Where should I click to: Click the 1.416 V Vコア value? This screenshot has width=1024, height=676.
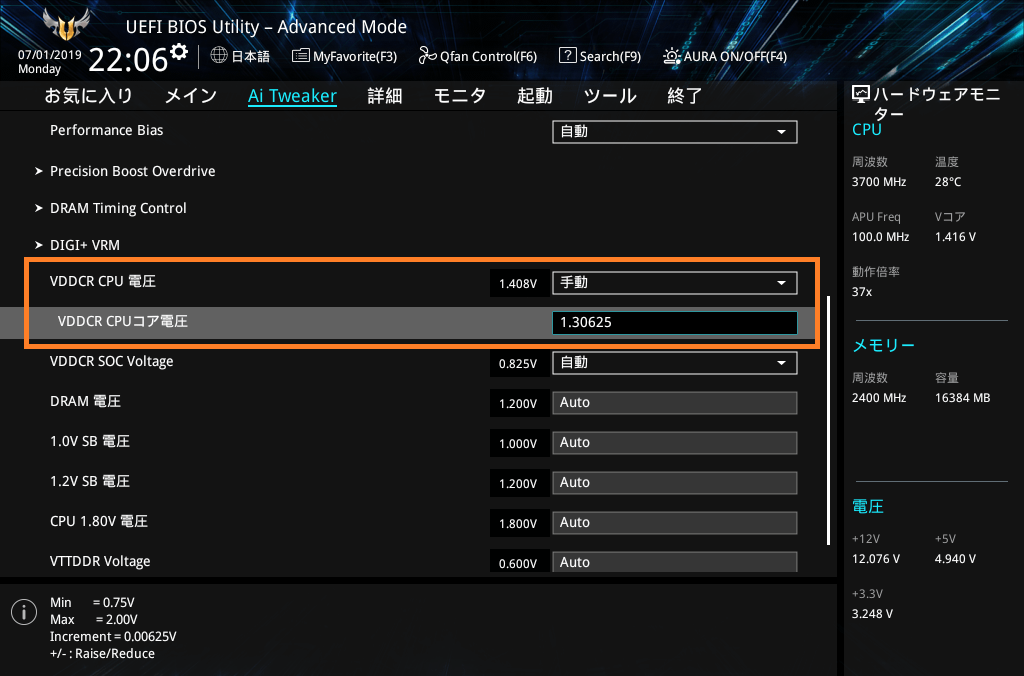click(955, 237)
